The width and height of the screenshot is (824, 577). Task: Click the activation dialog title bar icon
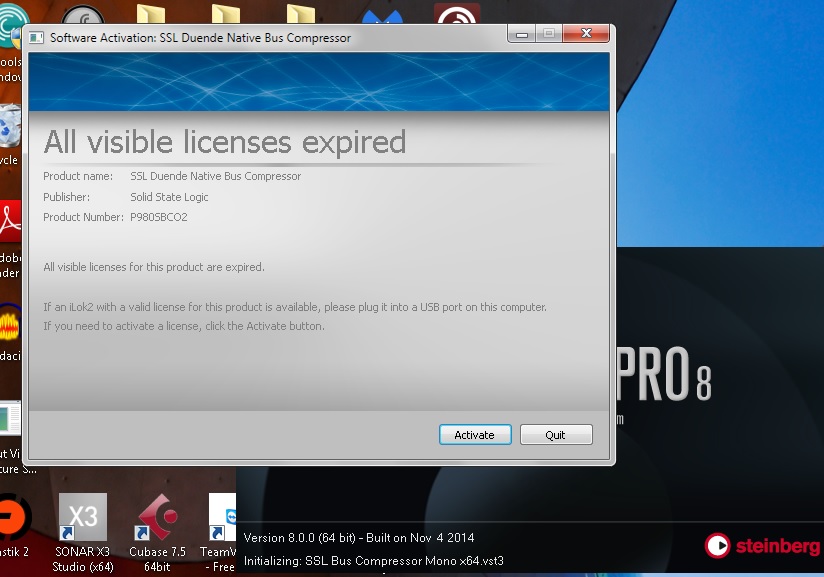click(x=36, y=37)
